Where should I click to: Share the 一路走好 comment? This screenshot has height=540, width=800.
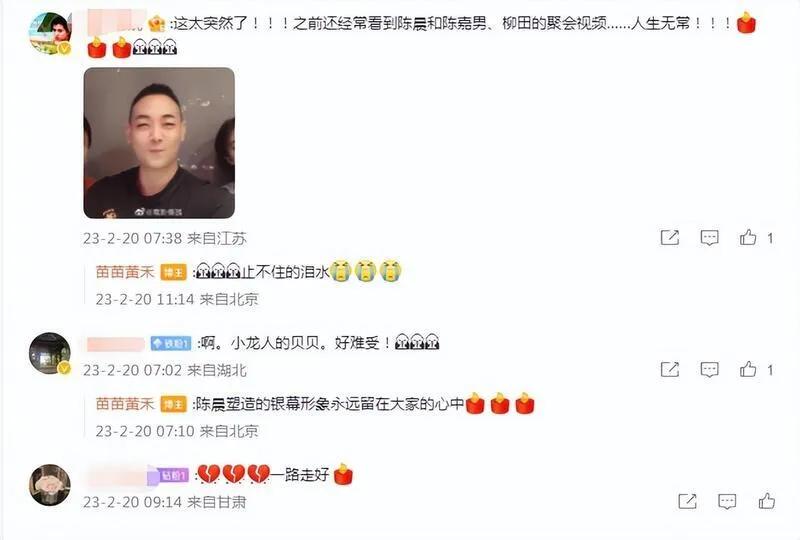point(687,501)
